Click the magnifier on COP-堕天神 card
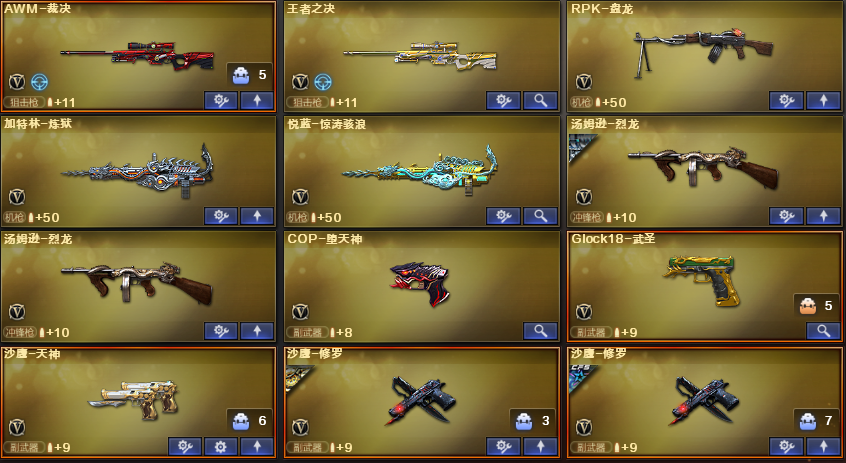 point(540,331)
